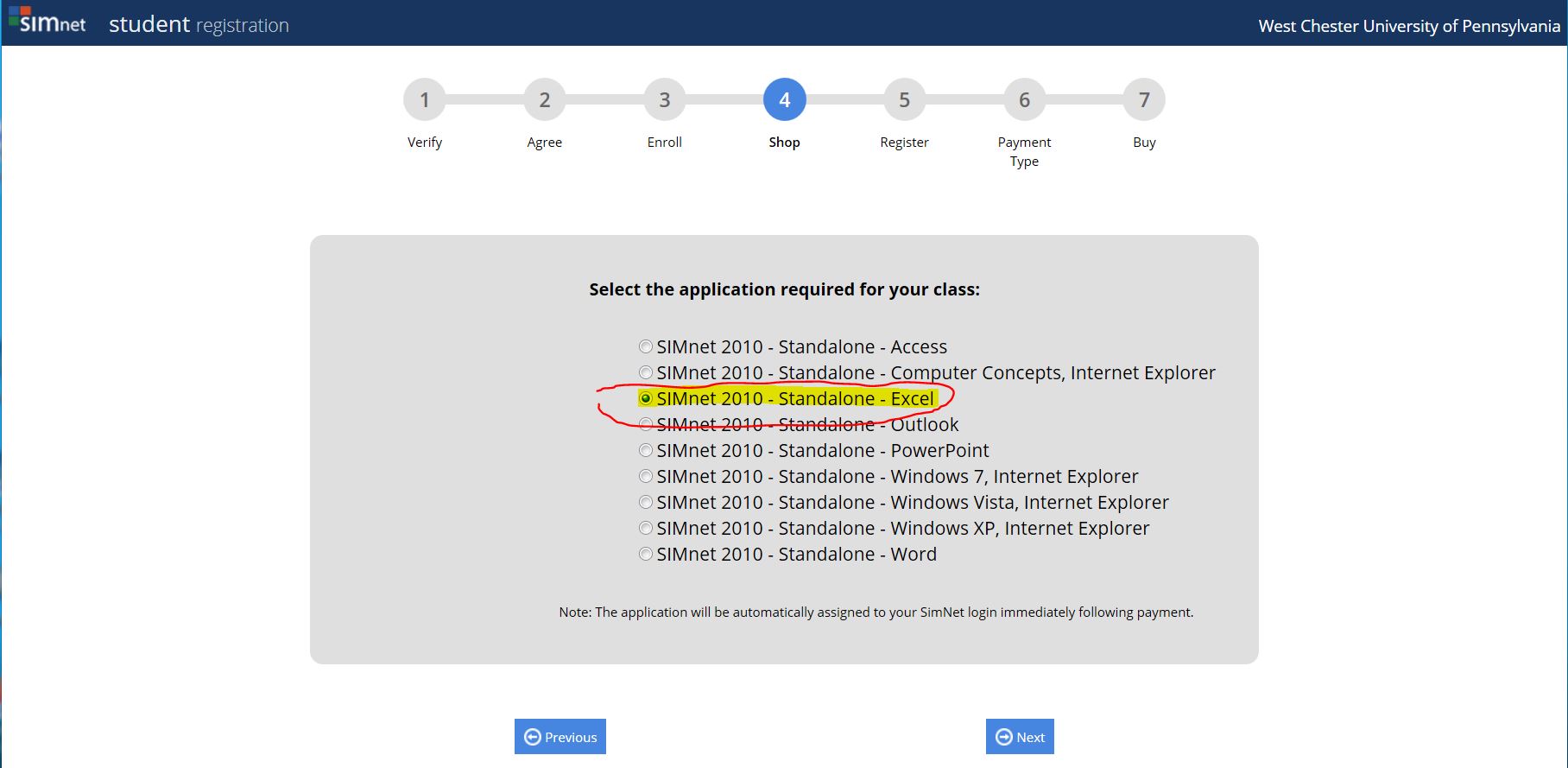
Task: Go to step 7 Buy circle
Action: (1144, 100)
